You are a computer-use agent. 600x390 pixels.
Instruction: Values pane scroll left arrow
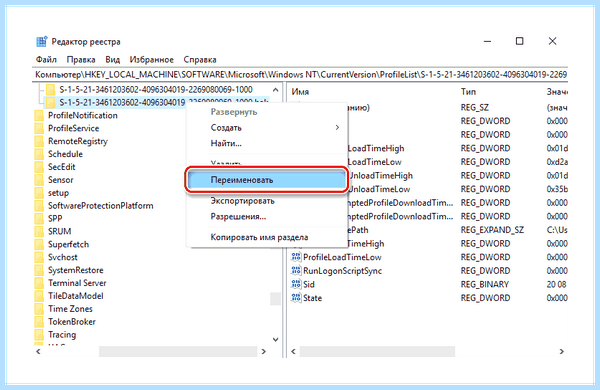tap(293, 351)
